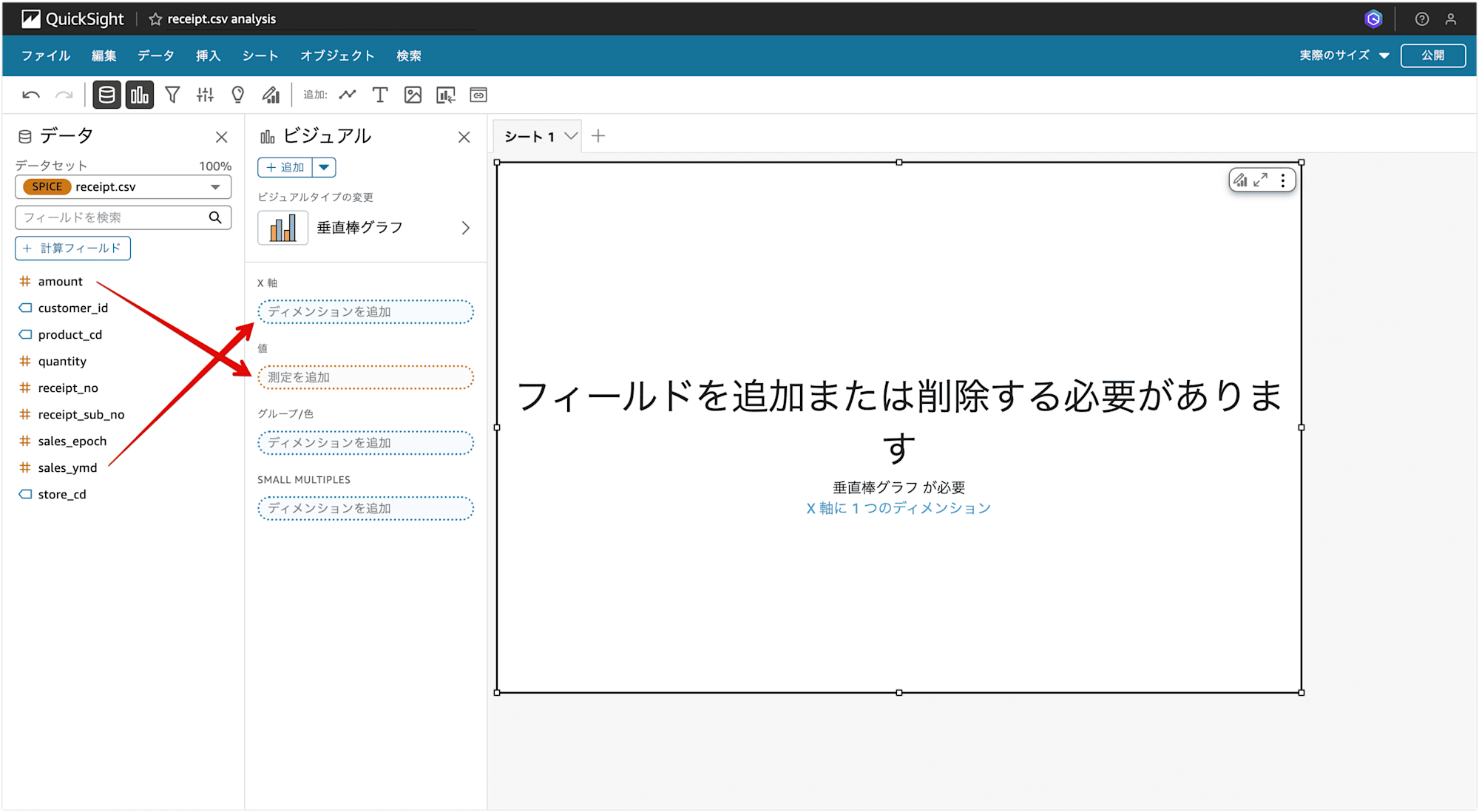Click the + 計算フィールド button

pos(72,248)
